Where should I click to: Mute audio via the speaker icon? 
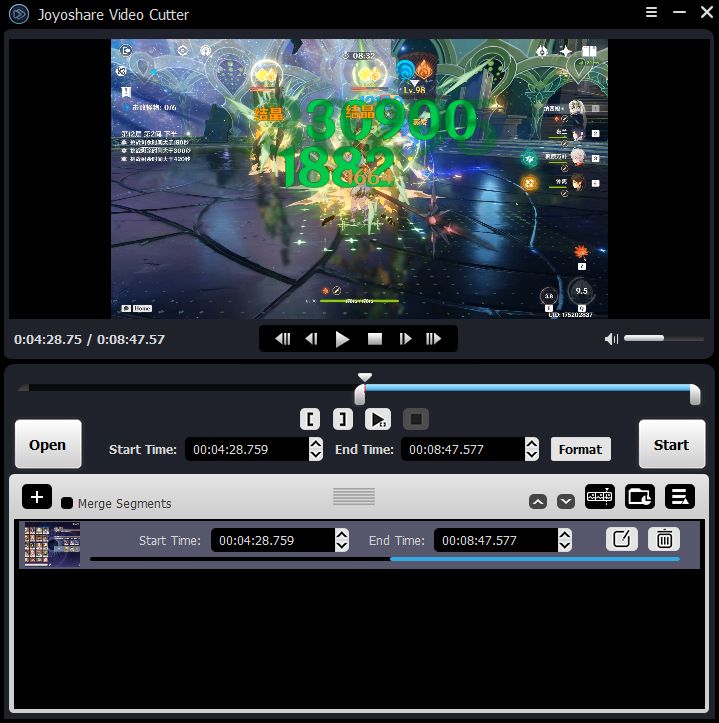point(611,339)
